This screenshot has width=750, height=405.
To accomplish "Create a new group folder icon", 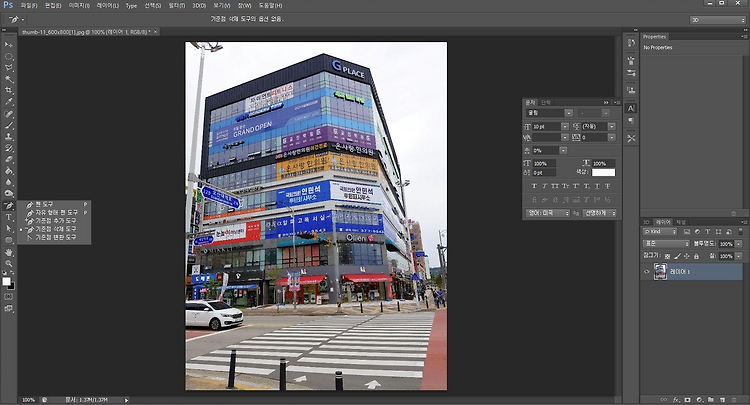I will pos(711,400).
